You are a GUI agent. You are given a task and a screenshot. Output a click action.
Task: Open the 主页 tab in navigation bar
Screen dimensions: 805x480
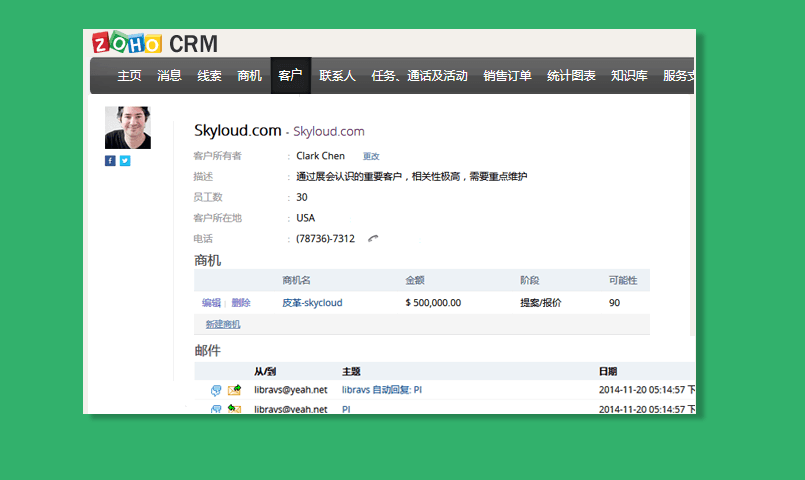click(x=129, y=76)
